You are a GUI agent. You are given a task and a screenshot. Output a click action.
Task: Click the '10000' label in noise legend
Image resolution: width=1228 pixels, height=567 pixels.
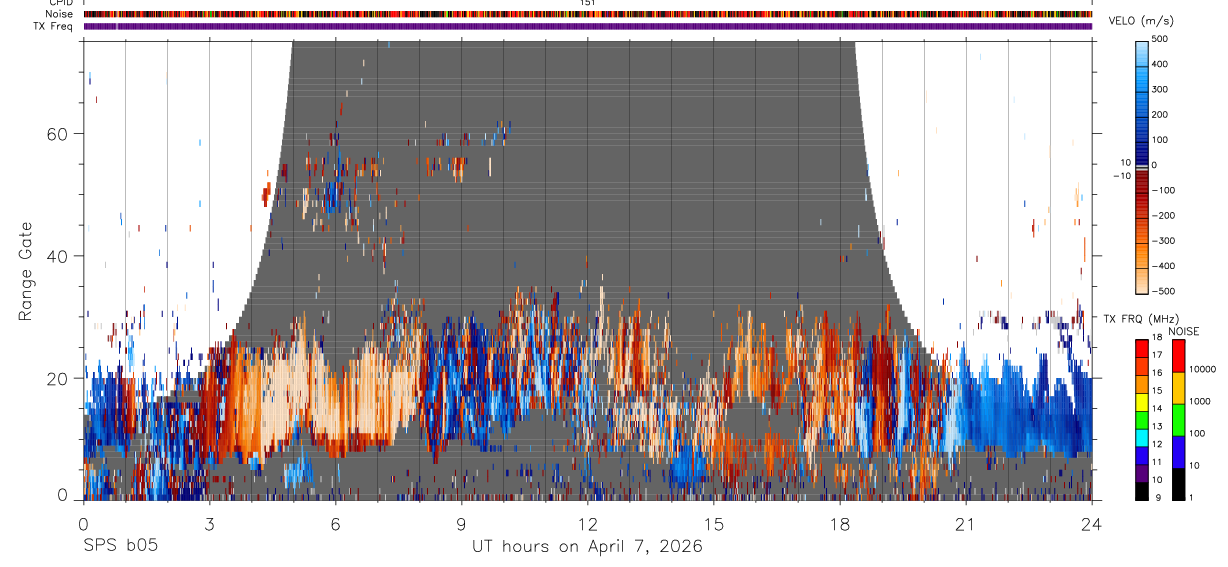click(x=1202, y=370)
